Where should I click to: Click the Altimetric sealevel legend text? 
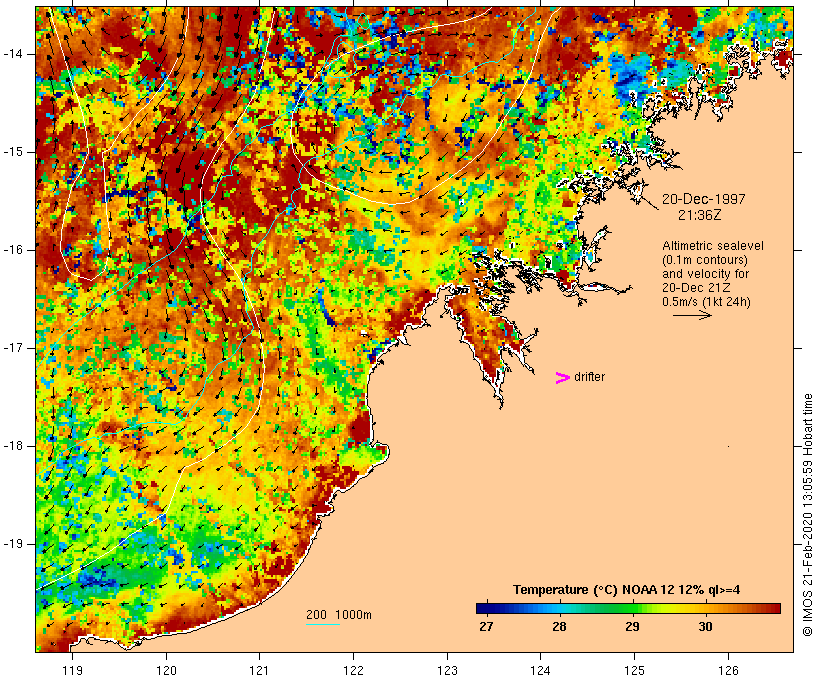point(713,246)
